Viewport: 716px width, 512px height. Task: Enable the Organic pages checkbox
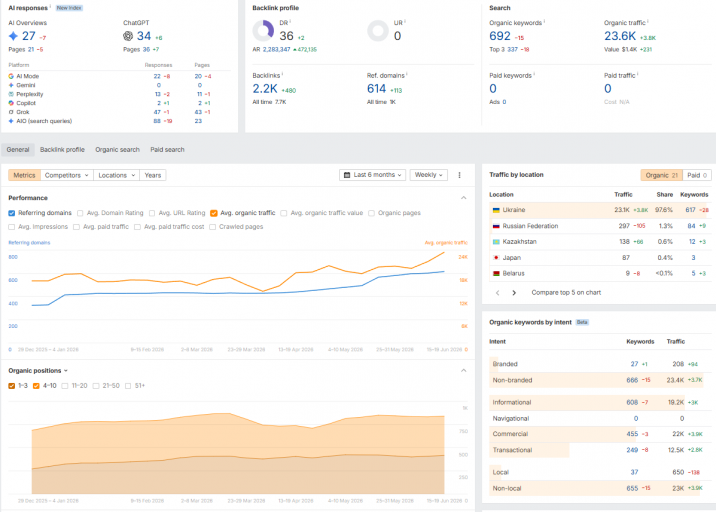tap(372, 213)
